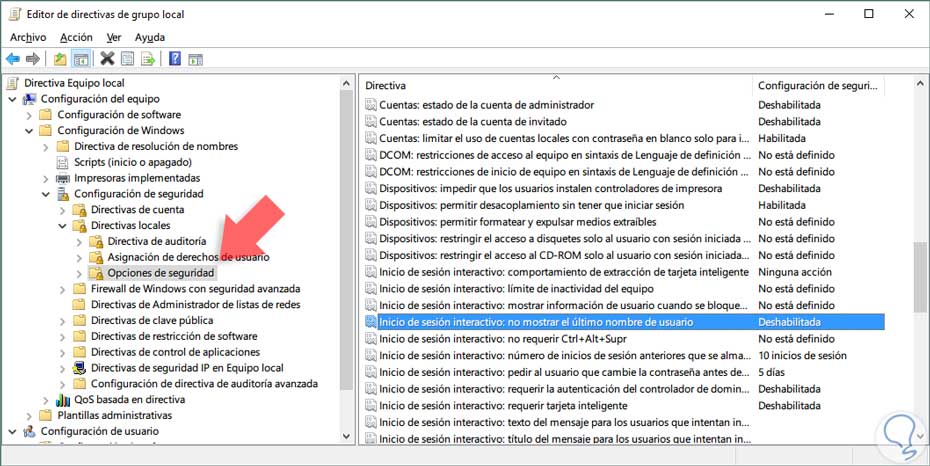Click the Directiva Equipo local root icon
The image size is (930, 466).
coord(12,83)
